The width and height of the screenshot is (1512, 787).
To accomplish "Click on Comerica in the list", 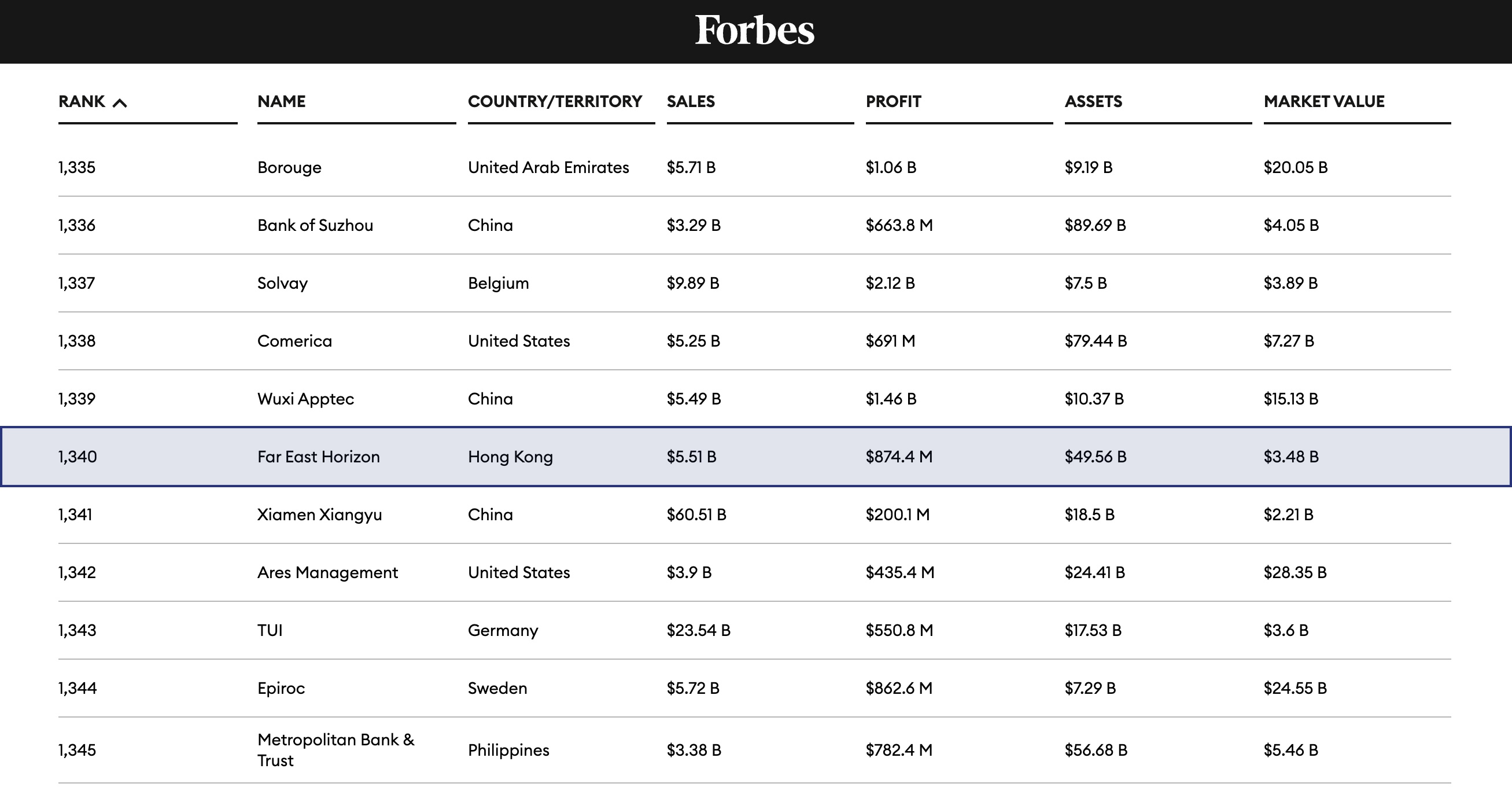I will coord(294,341).
